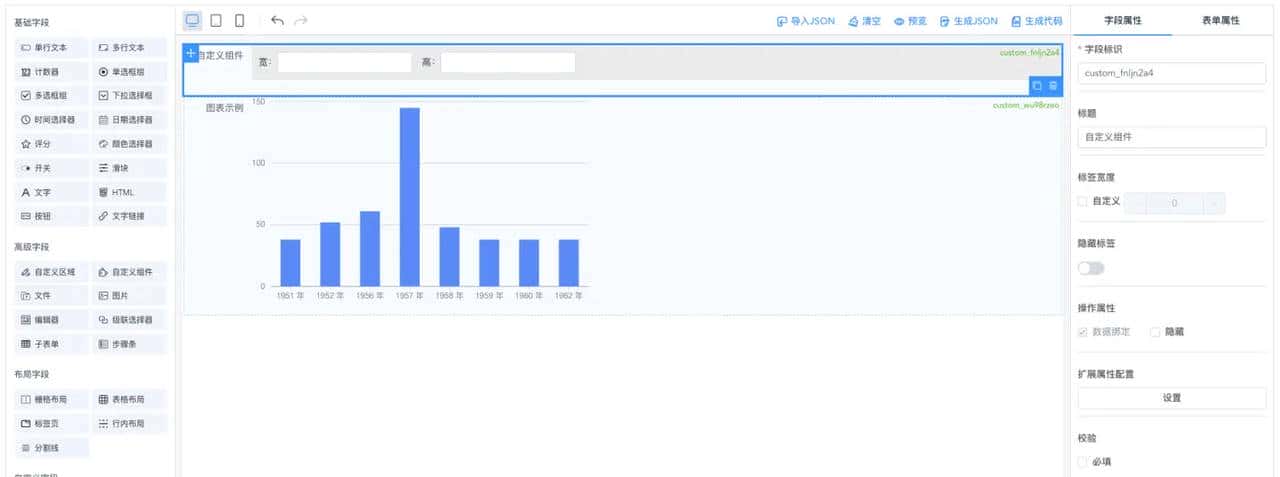Enable 自定义 label width checkbox
This screenshot has width=1280, height=477.
point(1083,202)
